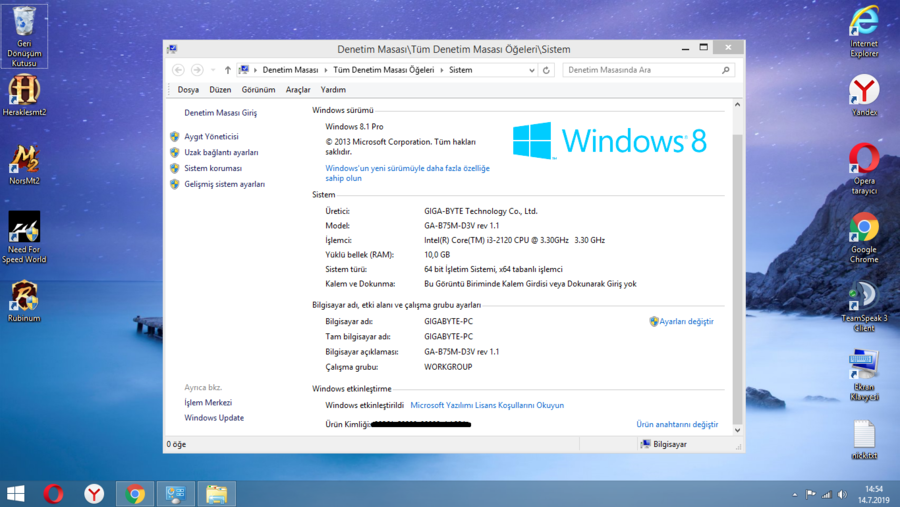Open the Araçlar menu
The height and width of the screenshot is (507, 900).
point(298,90)
